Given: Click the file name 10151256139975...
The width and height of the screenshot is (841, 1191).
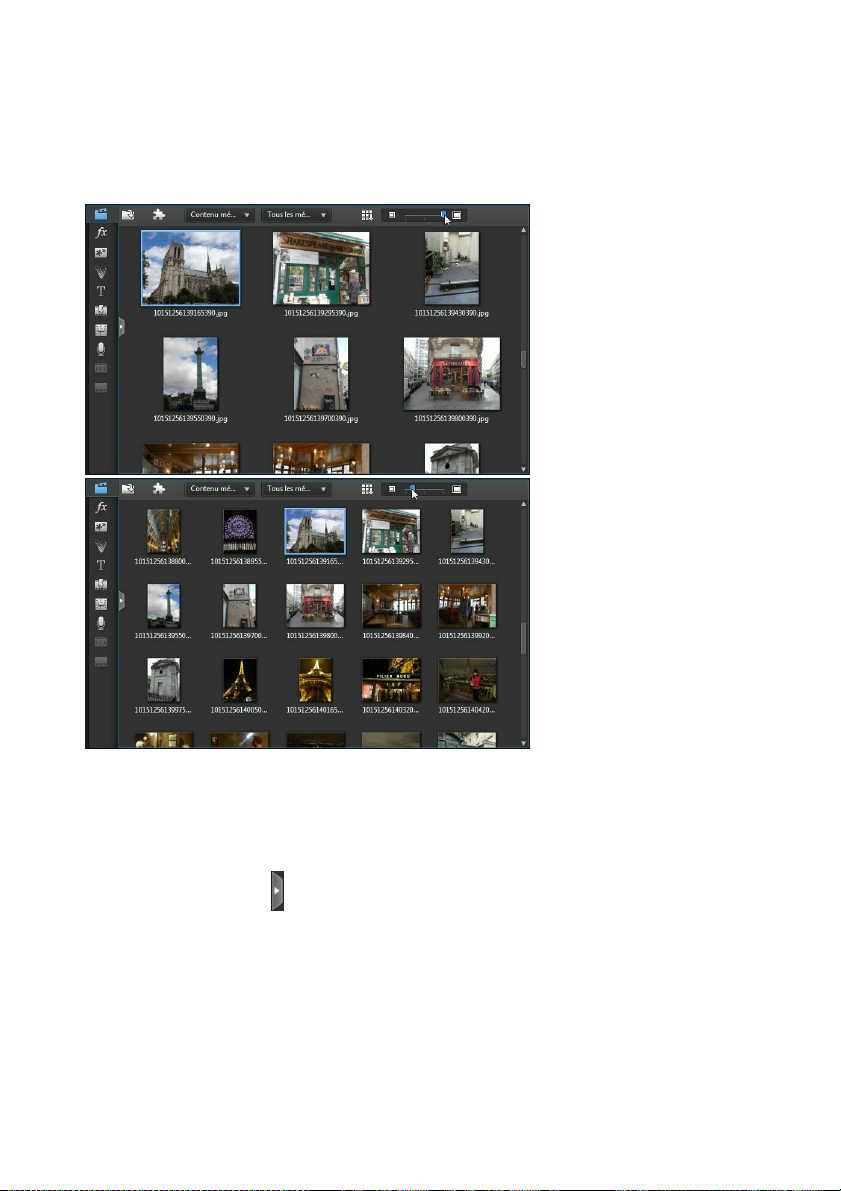Looking at the screenshot, I should [163, 710].
